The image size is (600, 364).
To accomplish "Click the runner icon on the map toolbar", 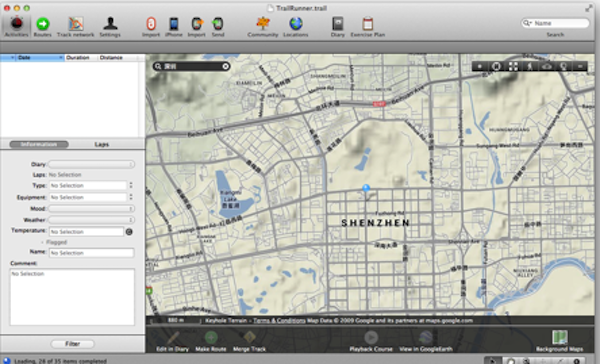I will tap(530, 66).
